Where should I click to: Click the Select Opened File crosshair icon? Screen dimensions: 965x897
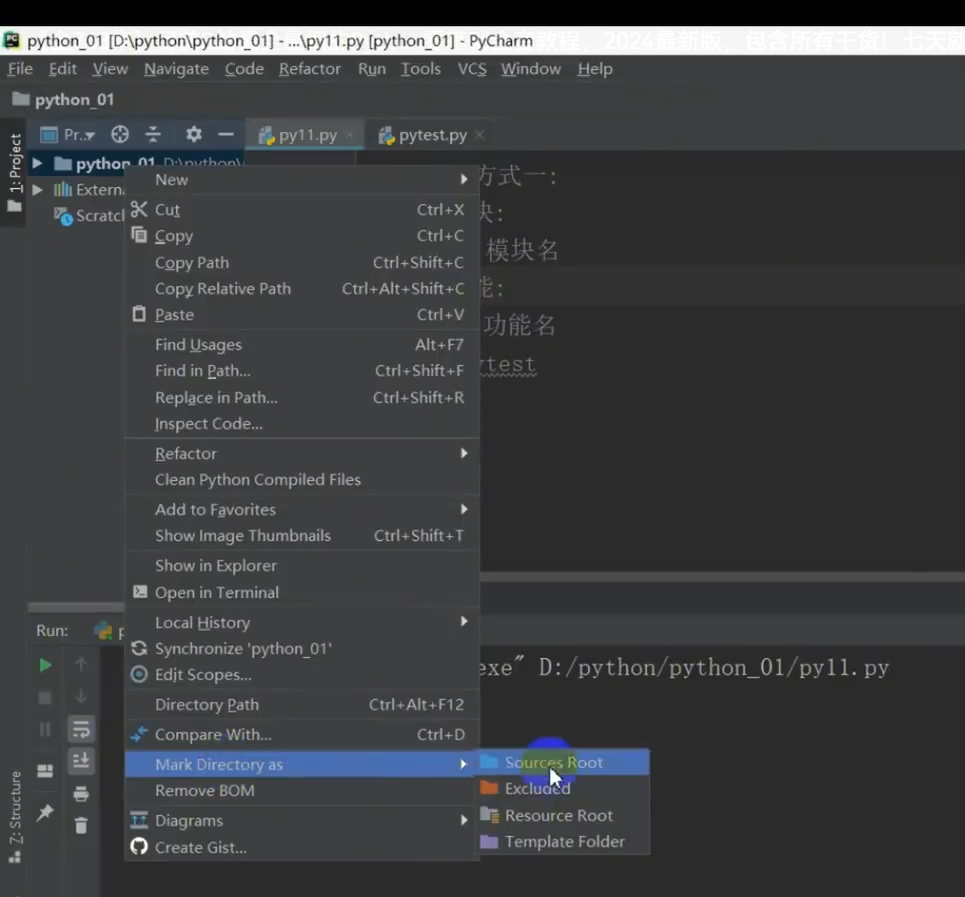[x=119, y=134]
